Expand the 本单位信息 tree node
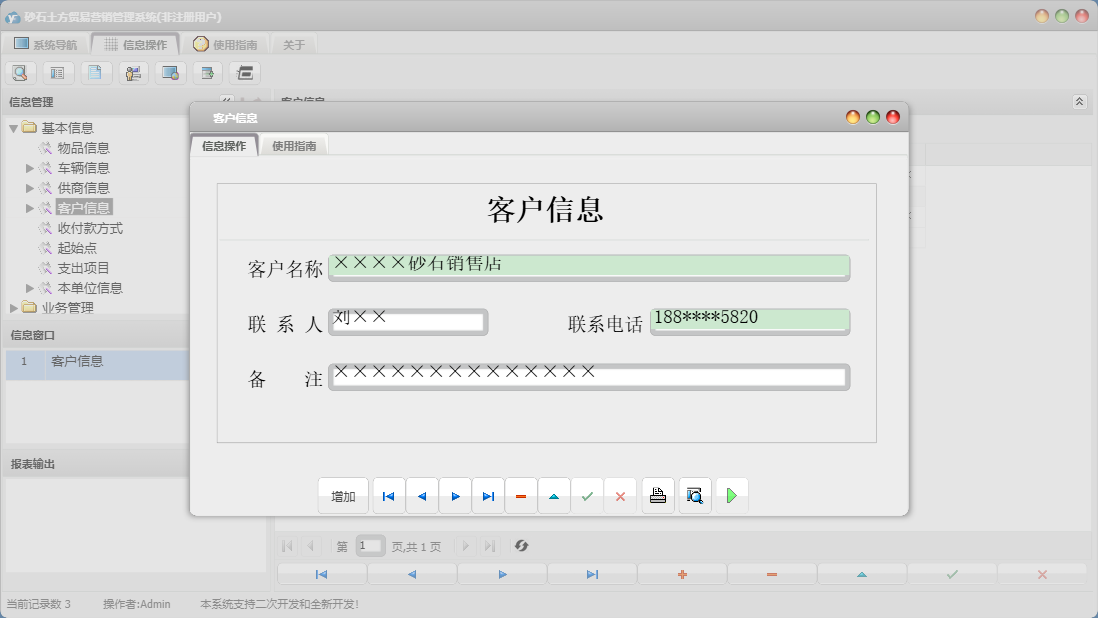The width and height of the screenshot is (1098, 618). pos(30,287)
